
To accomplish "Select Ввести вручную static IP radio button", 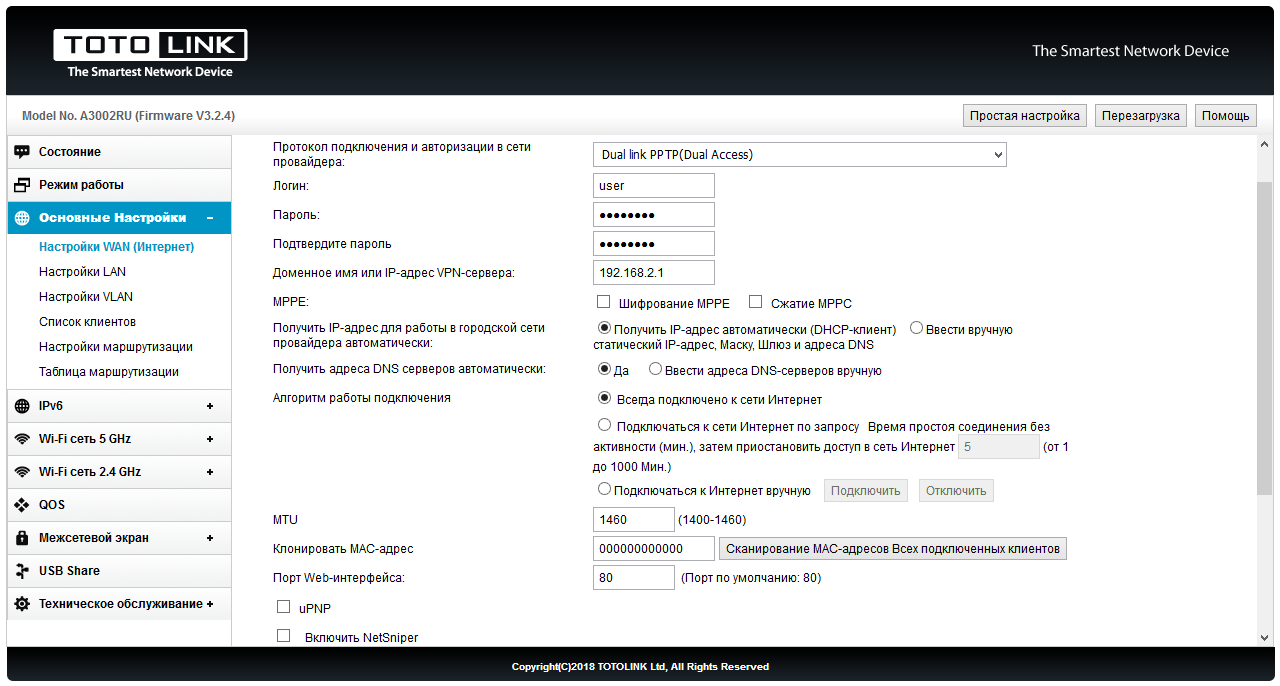I will 916,328.
